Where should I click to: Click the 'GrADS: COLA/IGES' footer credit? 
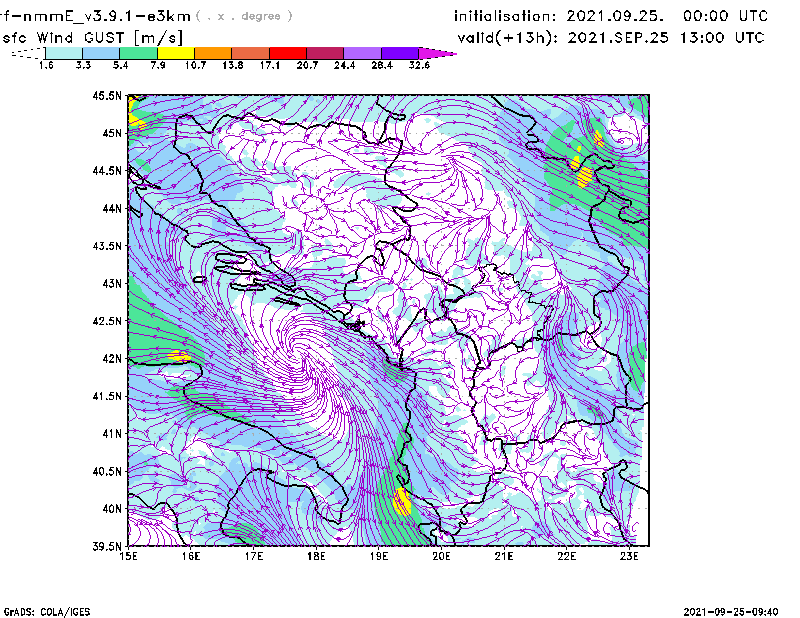coord(44,610)
